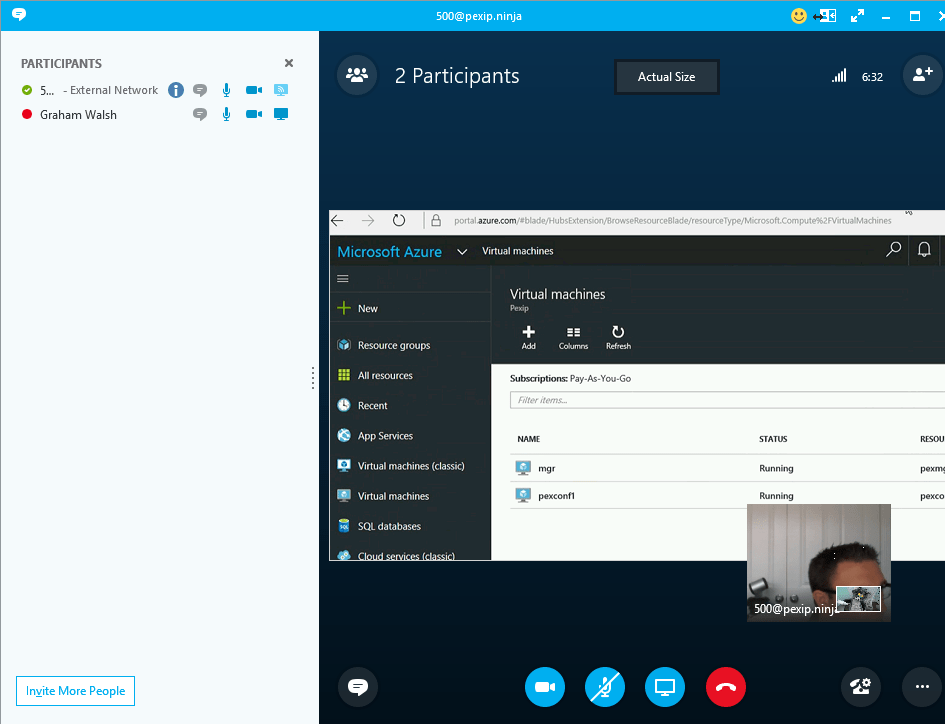The height and width of the screenshot is (724, 945).
Task: Open Virtual machines (classic) sidebar item
Action: click(410, 465)
